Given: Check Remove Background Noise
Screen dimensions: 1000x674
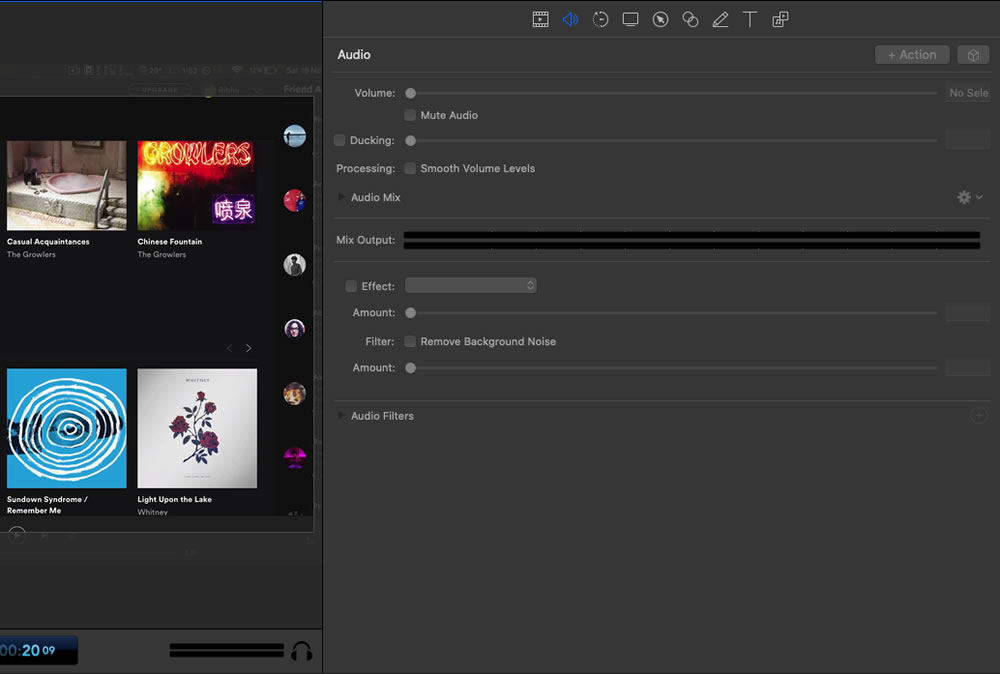Looking at the screenshot, I should [410, 342].
